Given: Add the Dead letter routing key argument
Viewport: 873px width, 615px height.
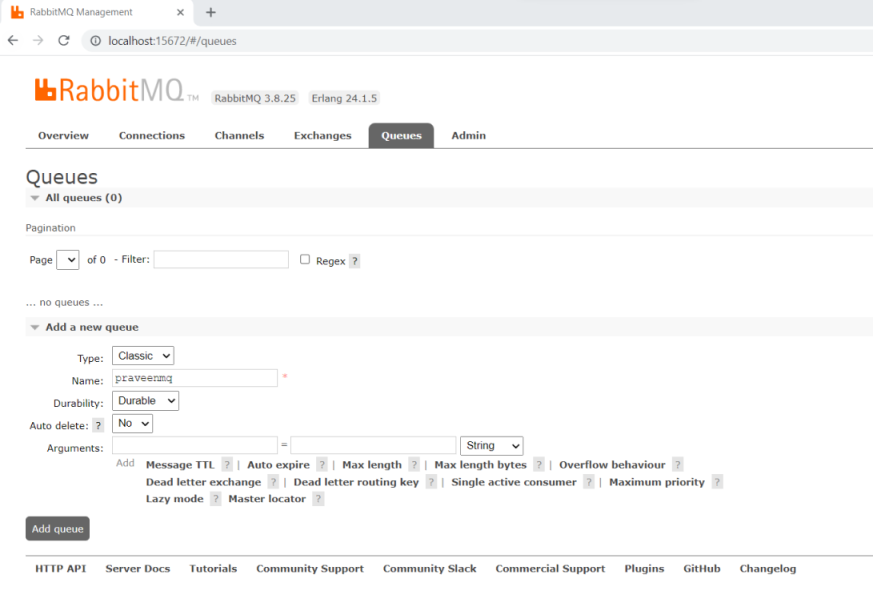Looking at the screenshot, I should point(356,482).
